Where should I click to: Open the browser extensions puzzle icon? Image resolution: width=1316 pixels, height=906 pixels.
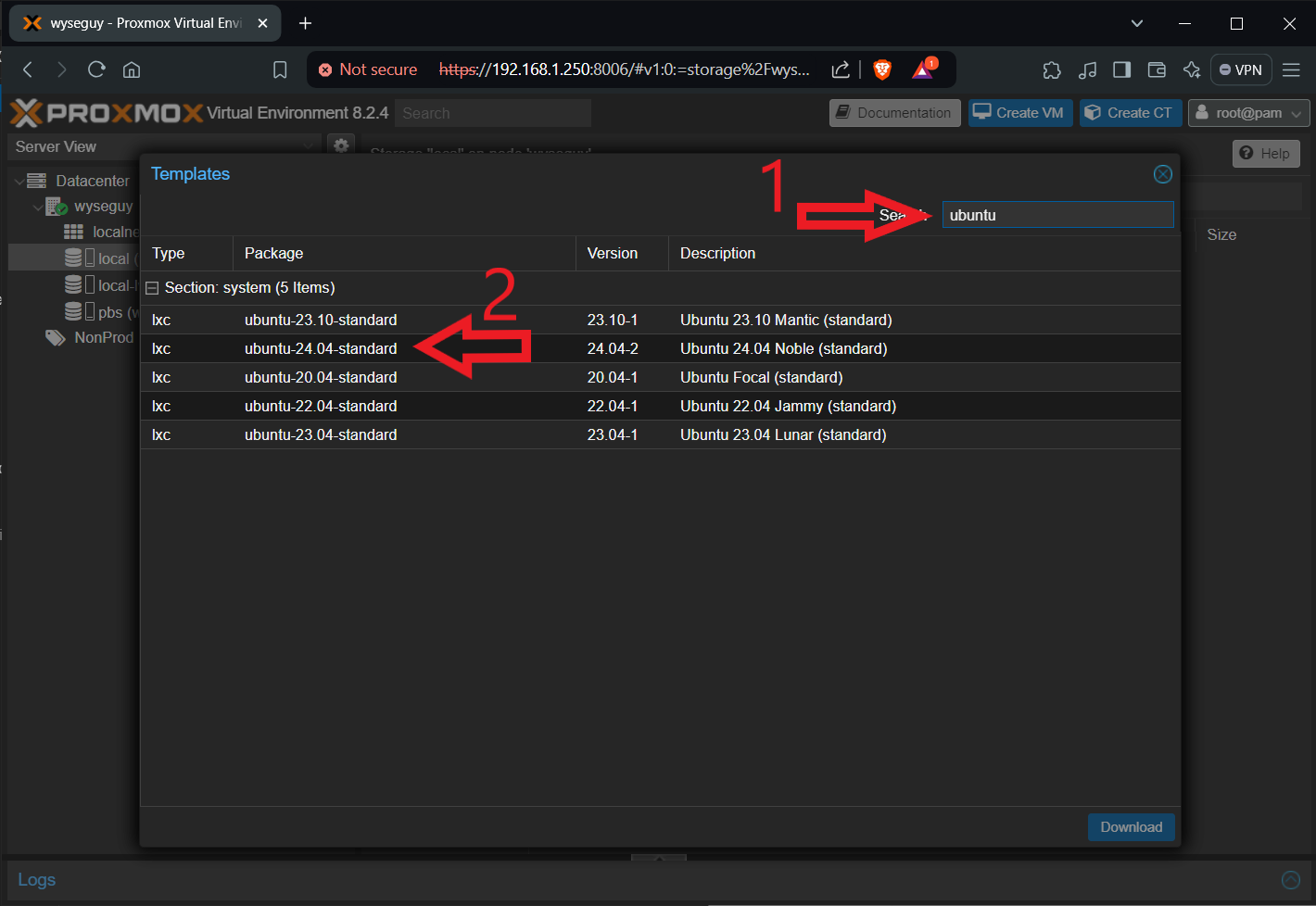point(1052,69)
